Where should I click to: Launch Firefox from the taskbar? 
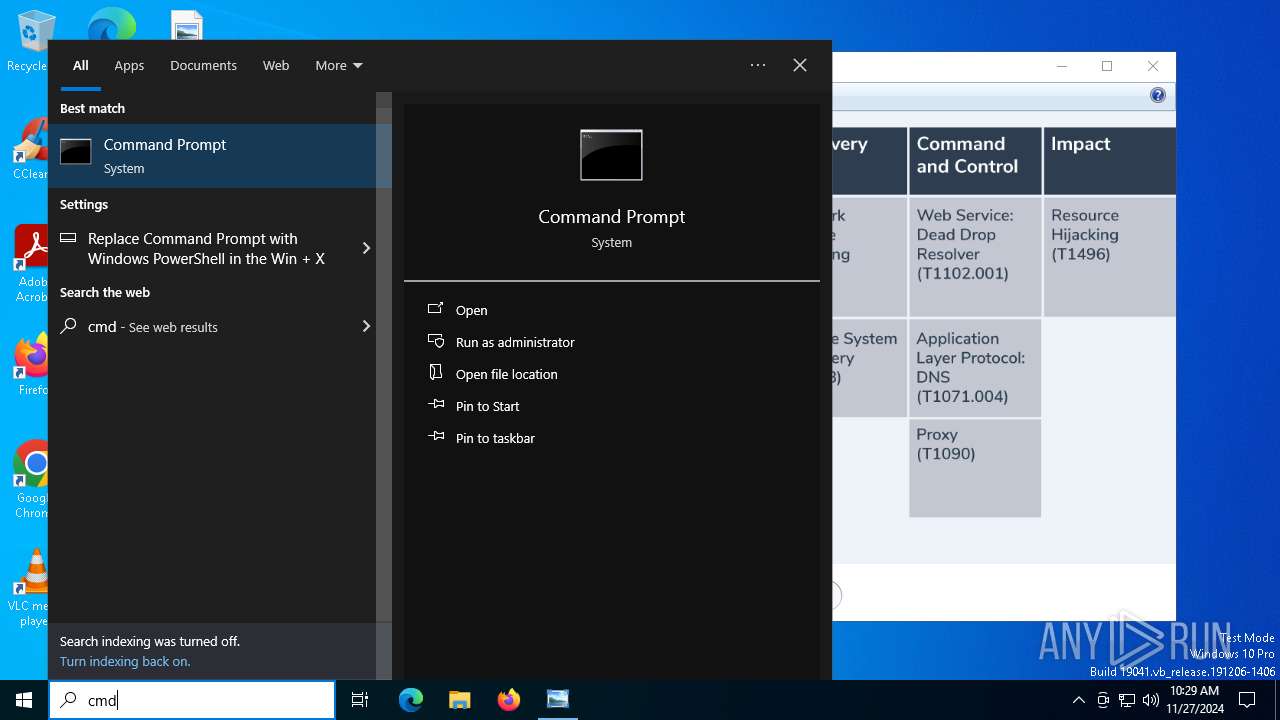pos(509,700)
